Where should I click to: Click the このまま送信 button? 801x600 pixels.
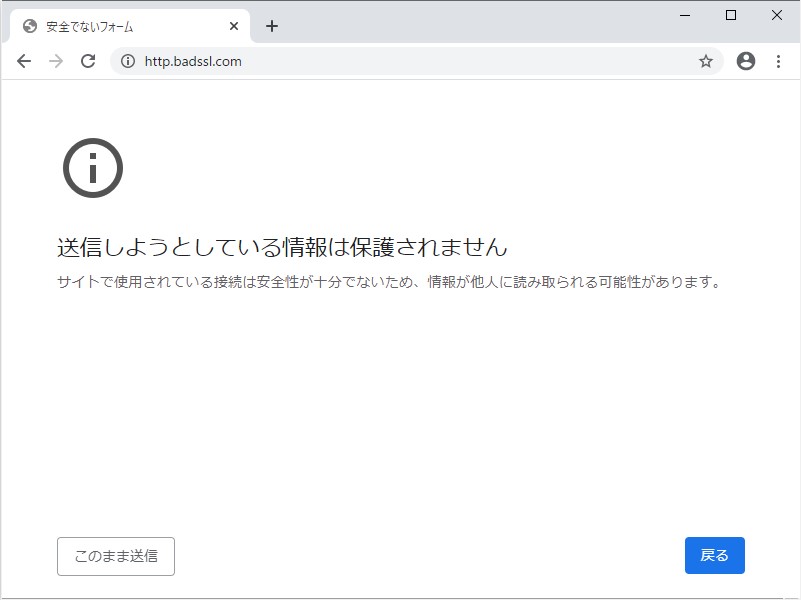point(115,556)
